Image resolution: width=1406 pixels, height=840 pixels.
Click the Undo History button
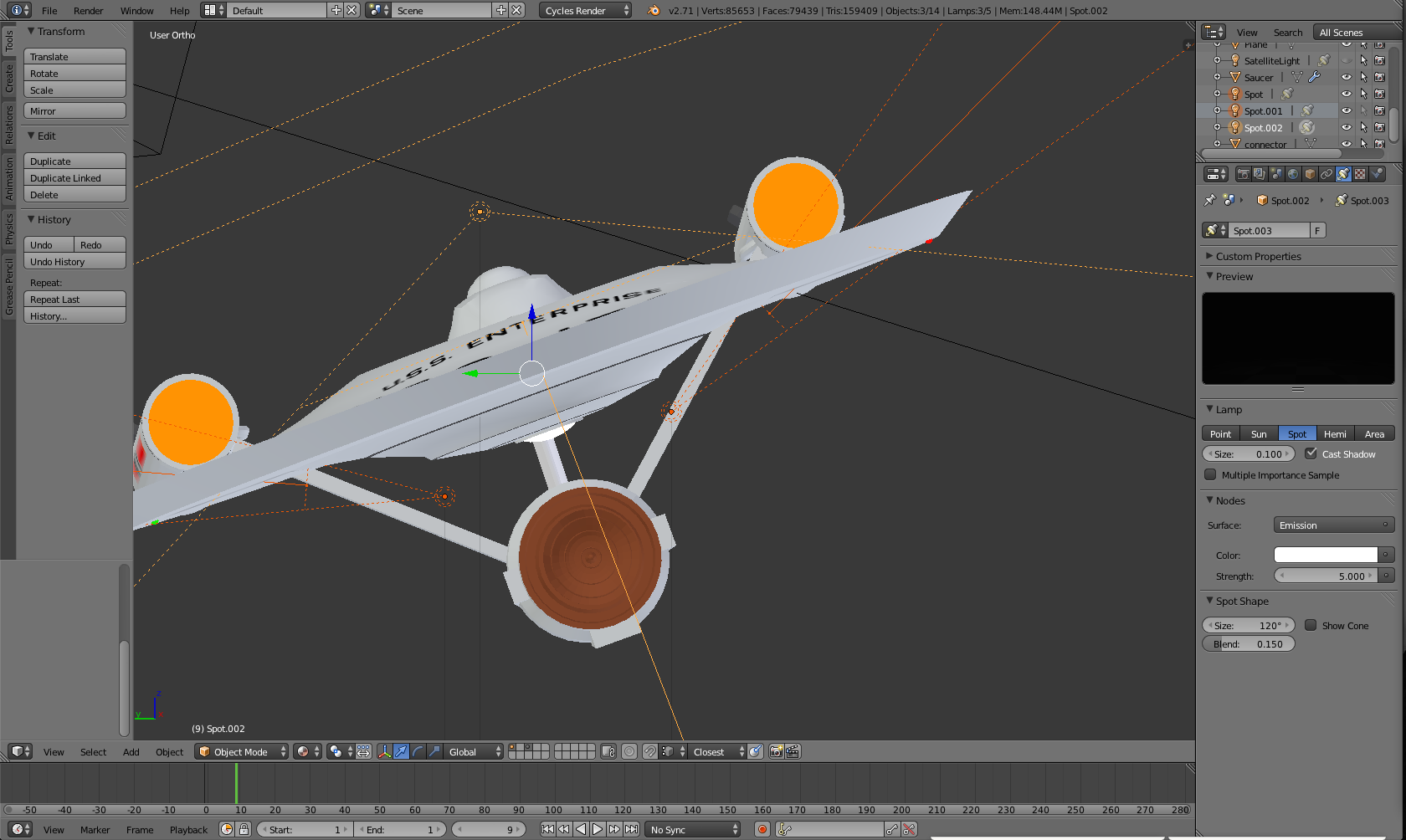[x=74, y=261]
